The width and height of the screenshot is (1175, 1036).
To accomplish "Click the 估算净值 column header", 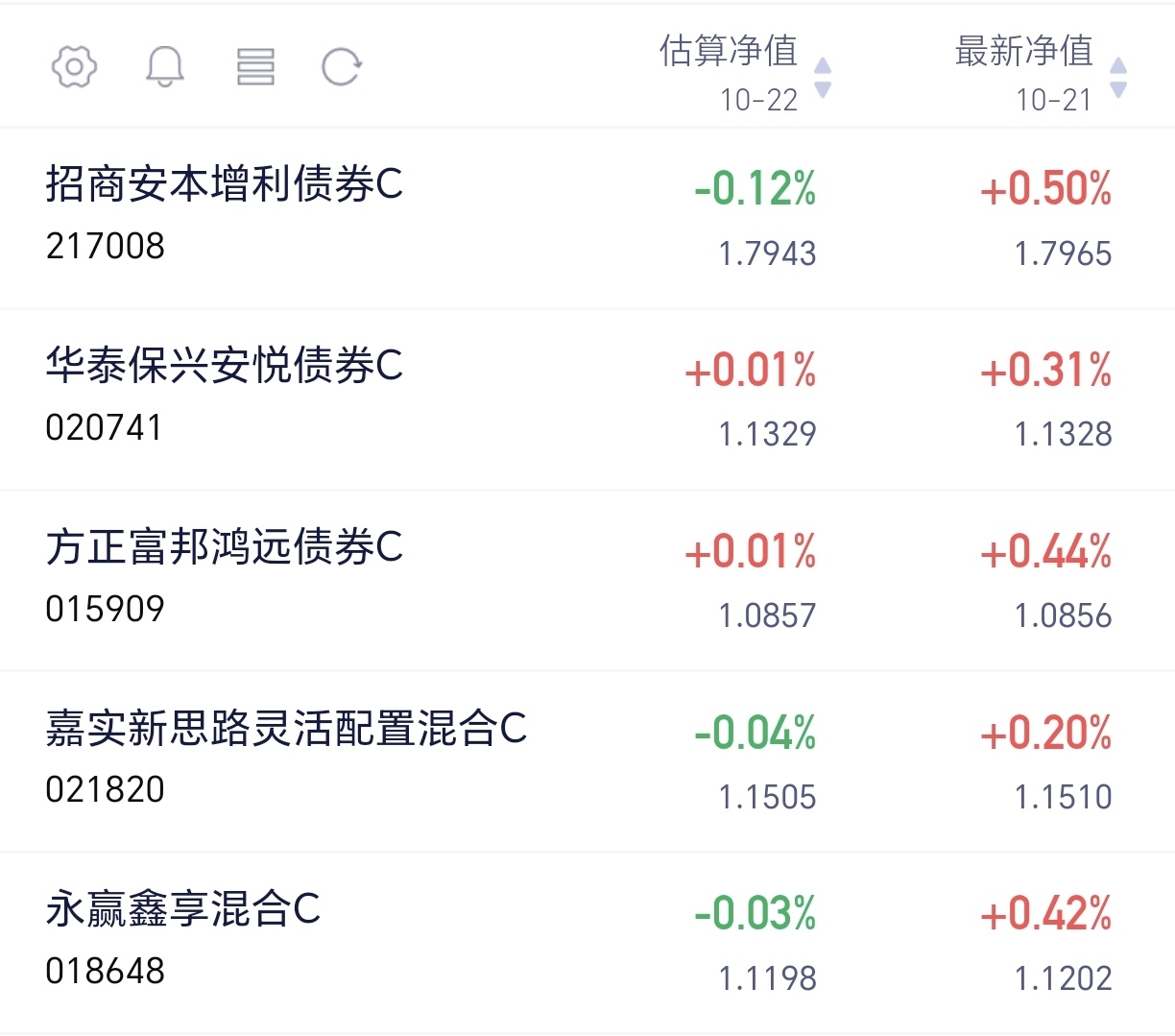I will [x=729, y=52].
